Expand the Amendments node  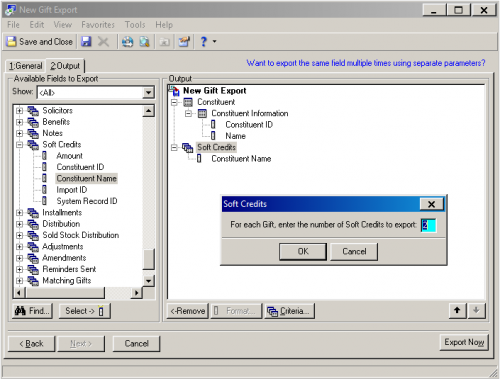pyautogui.click(x=19, y=258)
